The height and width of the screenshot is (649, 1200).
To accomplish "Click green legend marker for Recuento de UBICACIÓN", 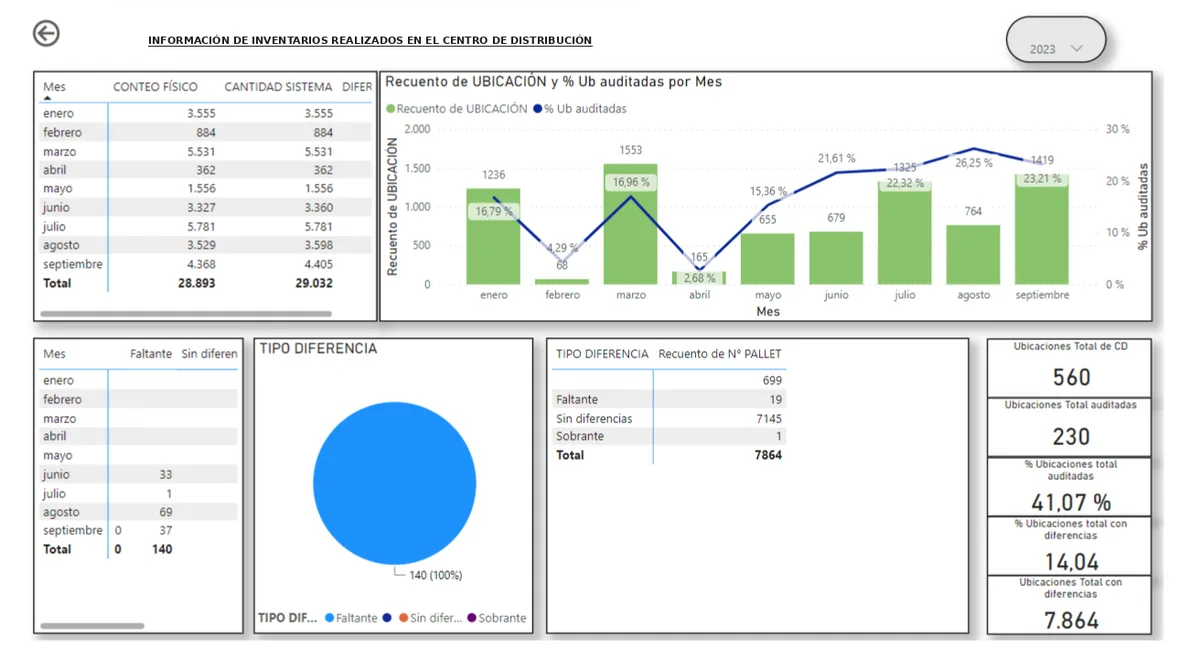I will tap(391, 109).
